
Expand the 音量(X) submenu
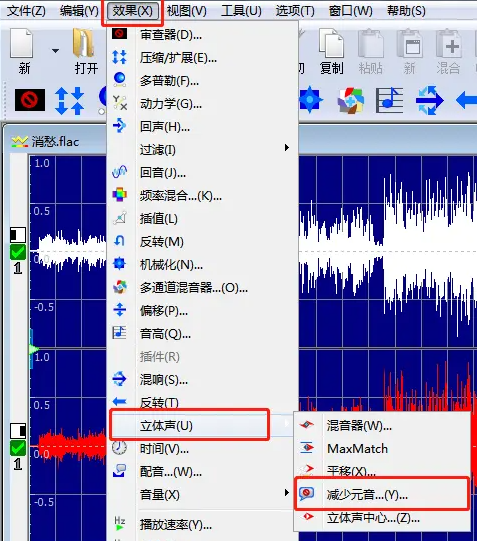(x=202, y=495)
